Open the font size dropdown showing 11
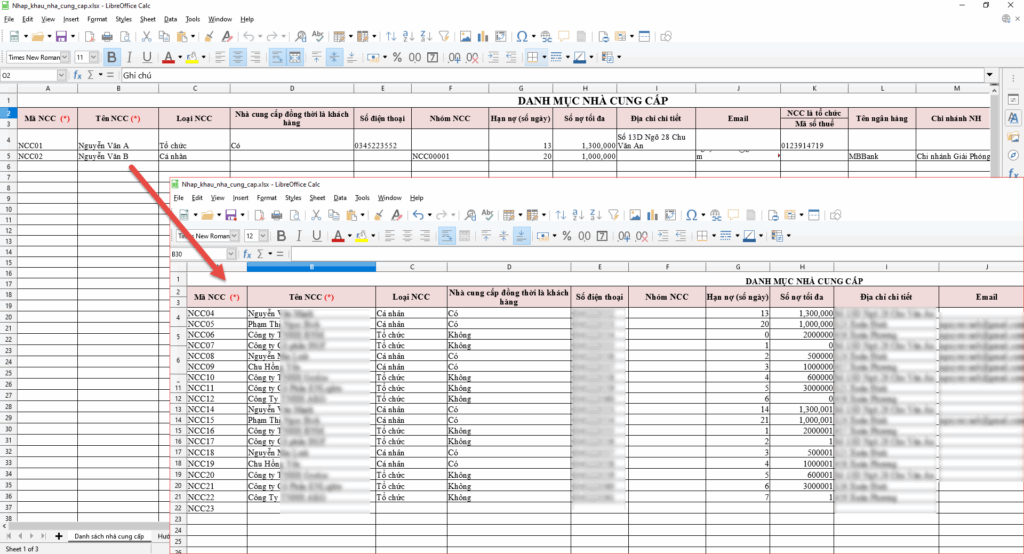The image size is (1024, 554). [93, 57]
